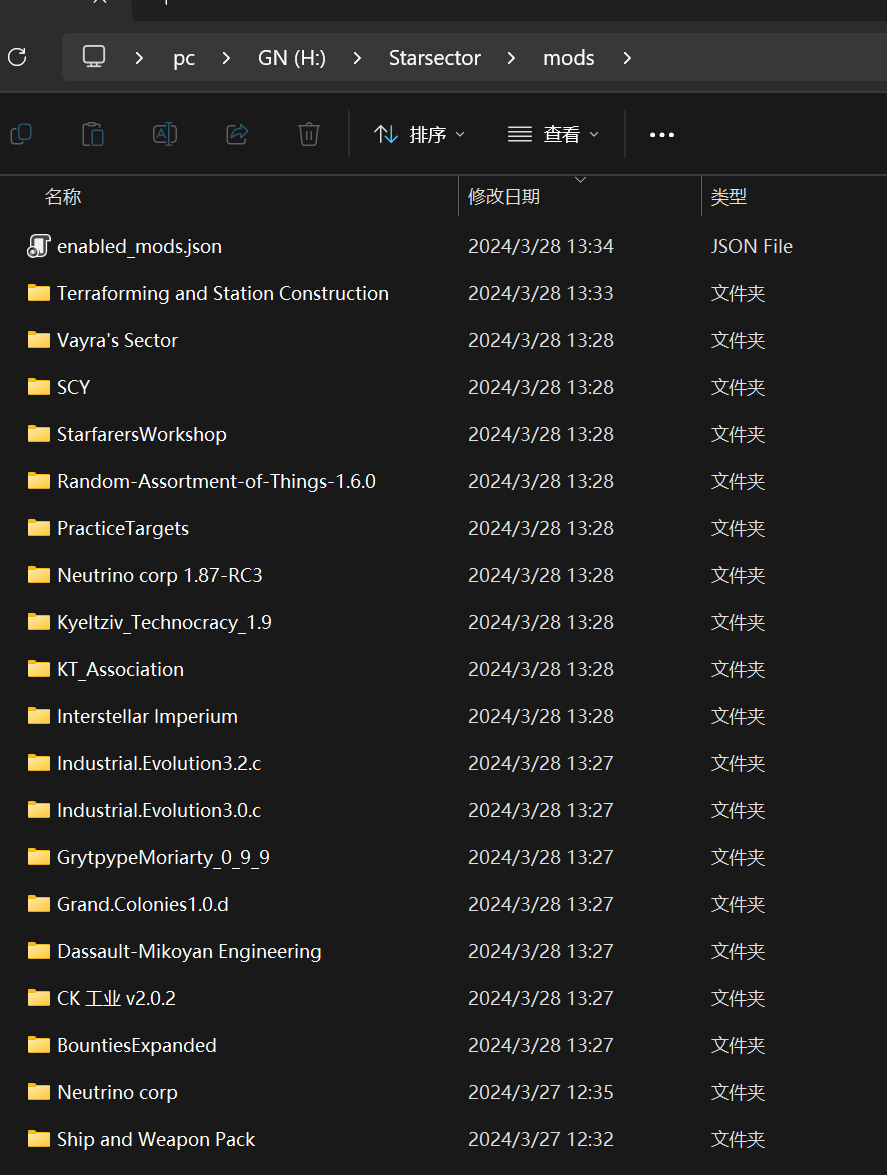Expand chevron after mods in breadcrumb
The height and width of the screenshot is (1175, 887).
(627, 58)
